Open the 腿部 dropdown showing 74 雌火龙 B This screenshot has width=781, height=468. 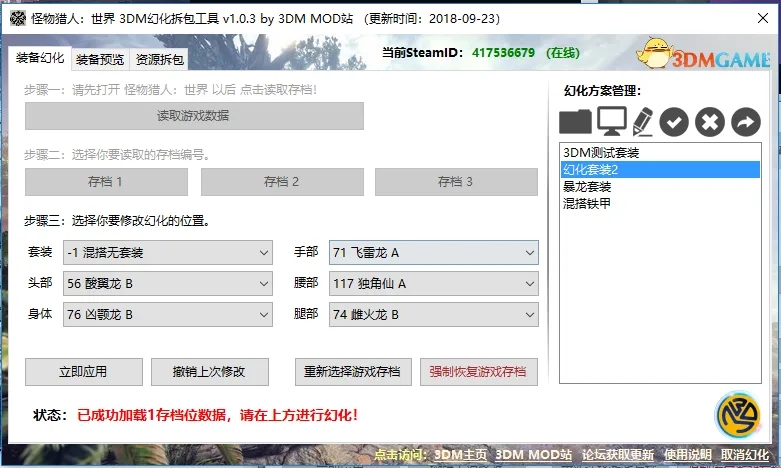(433, 314)
